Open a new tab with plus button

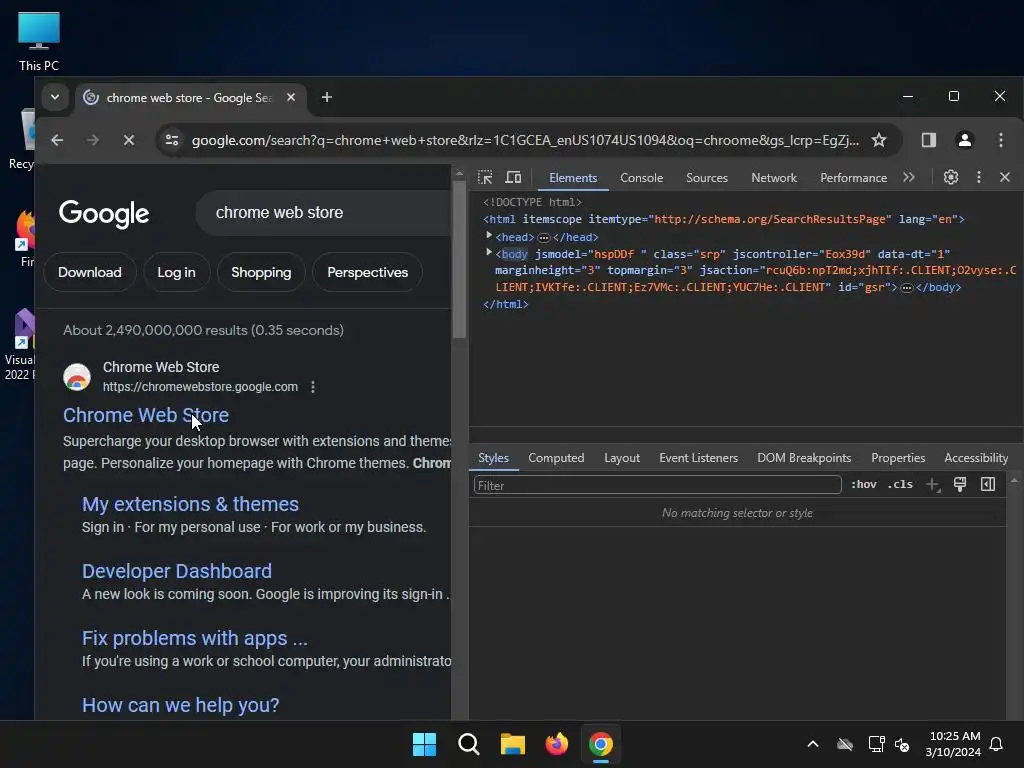coord(327,97)
